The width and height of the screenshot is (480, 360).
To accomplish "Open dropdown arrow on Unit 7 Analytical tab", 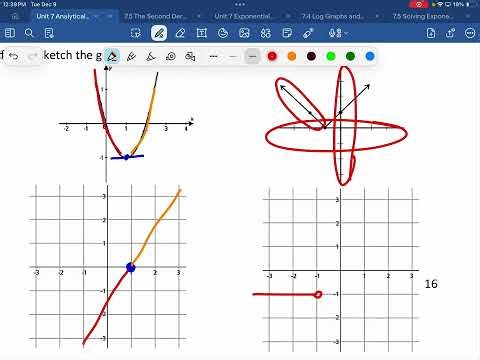I will pyautogui.click(x=96, y=16).
